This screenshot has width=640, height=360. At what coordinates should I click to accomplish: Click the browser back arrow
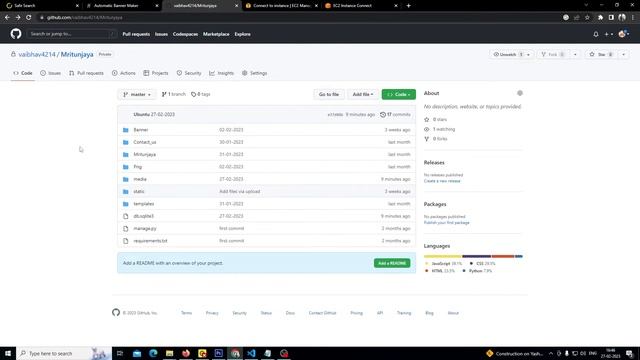click(7, 18)
